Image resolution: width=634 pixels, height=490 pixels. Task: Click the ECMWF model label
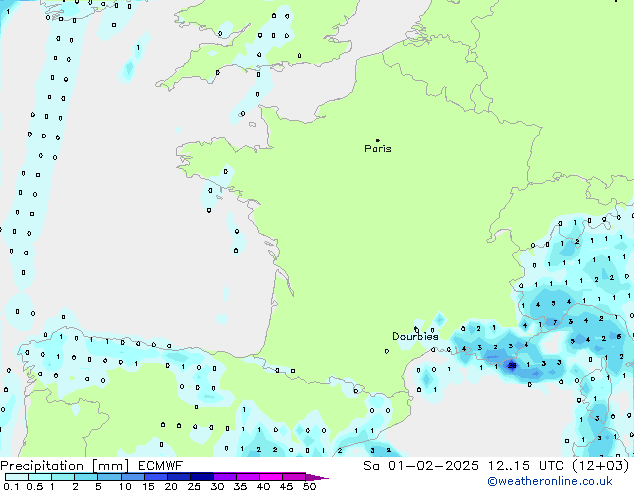pyautogui.click(x=161, y=466)
